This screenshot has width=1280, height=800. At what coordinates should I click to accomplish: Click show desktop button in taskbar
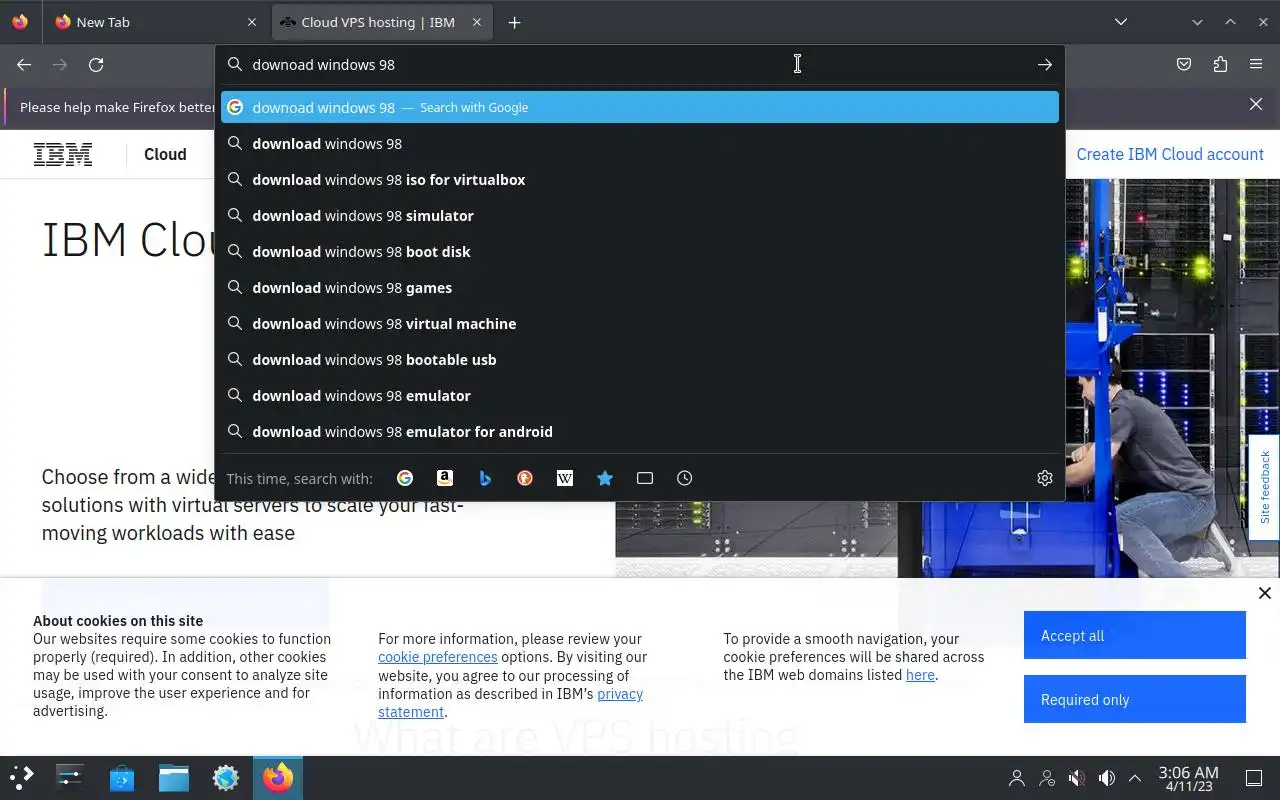pyautogui.click(x=1254, y=778)
